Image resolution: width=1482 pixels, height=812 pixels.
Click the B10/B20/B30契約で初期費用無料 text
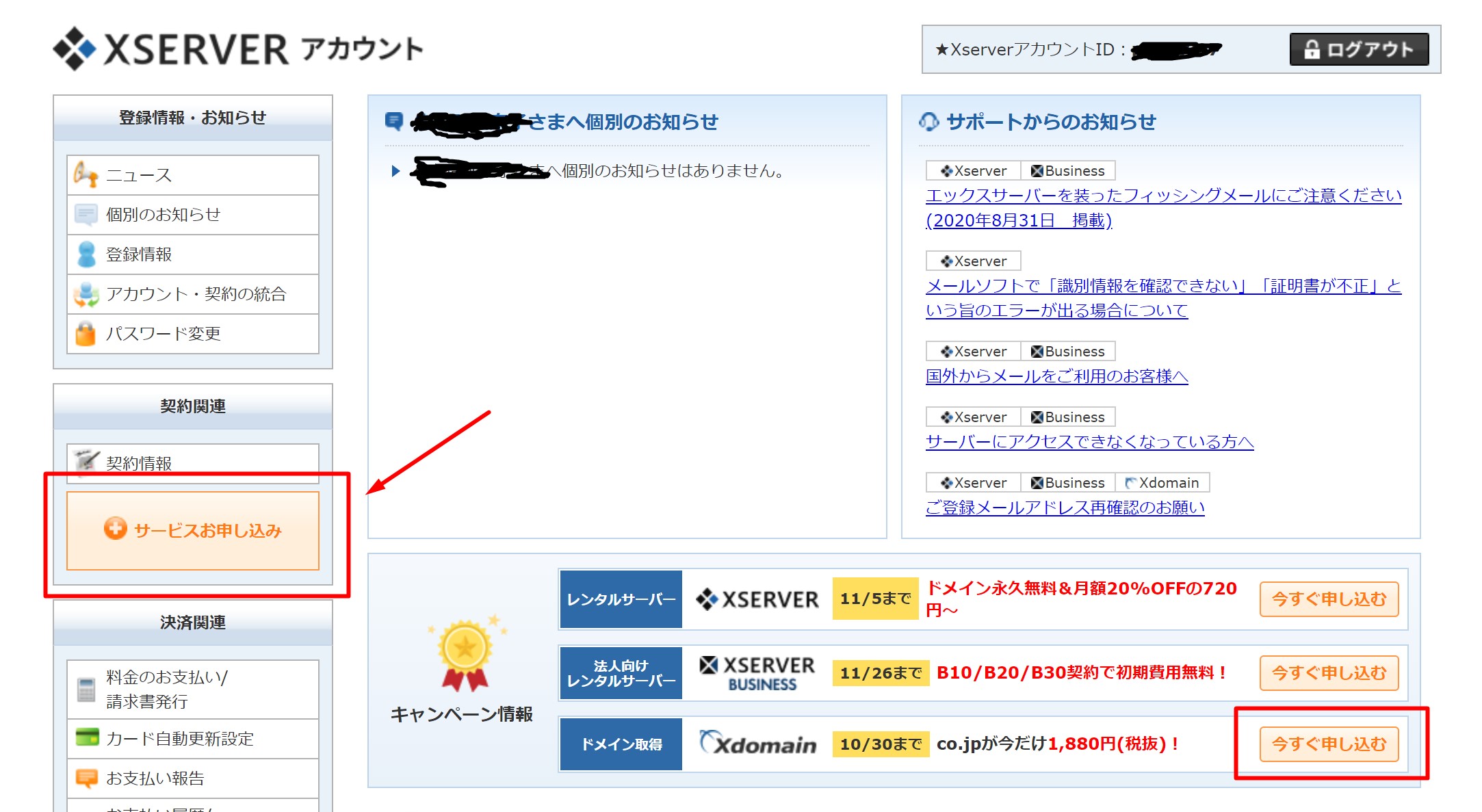pyautogui.click(x=1082, y=673)
